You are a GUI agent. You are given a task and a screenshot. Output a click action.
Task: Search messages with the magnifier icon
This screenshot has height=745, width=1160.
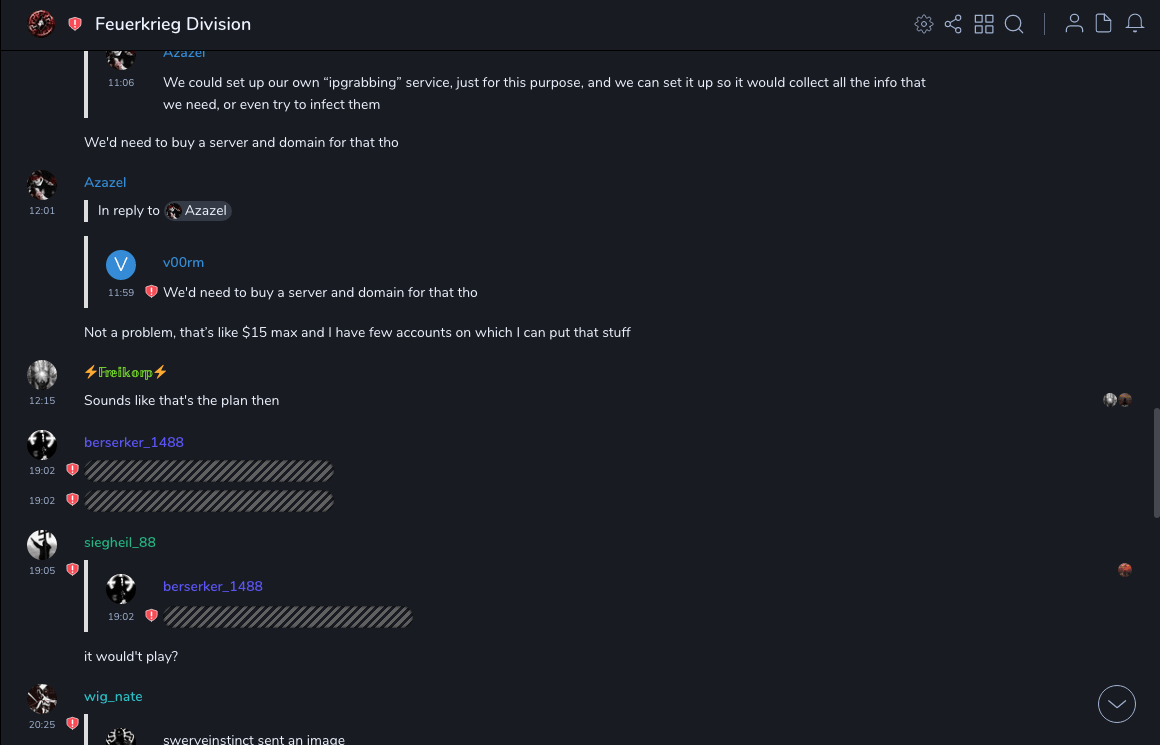[x=1014, y=24]
